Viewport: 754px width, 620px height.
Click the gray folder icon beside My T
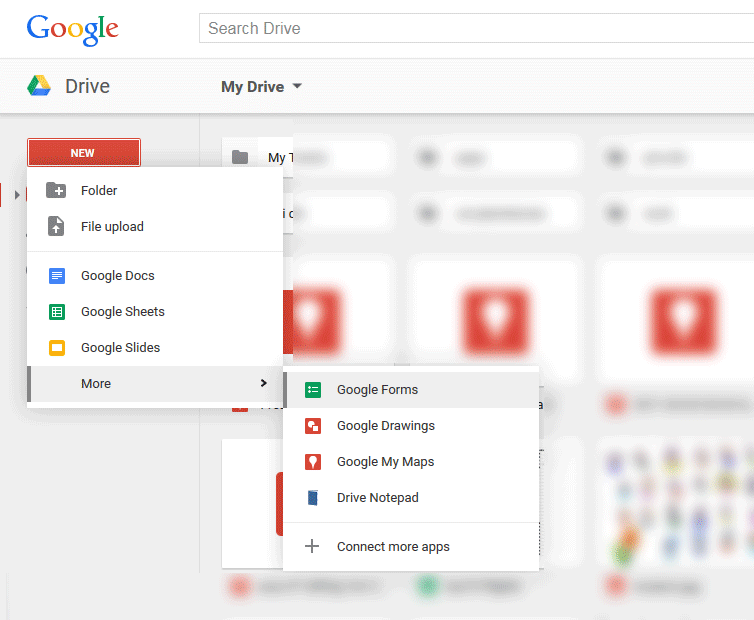click(240, 157)
